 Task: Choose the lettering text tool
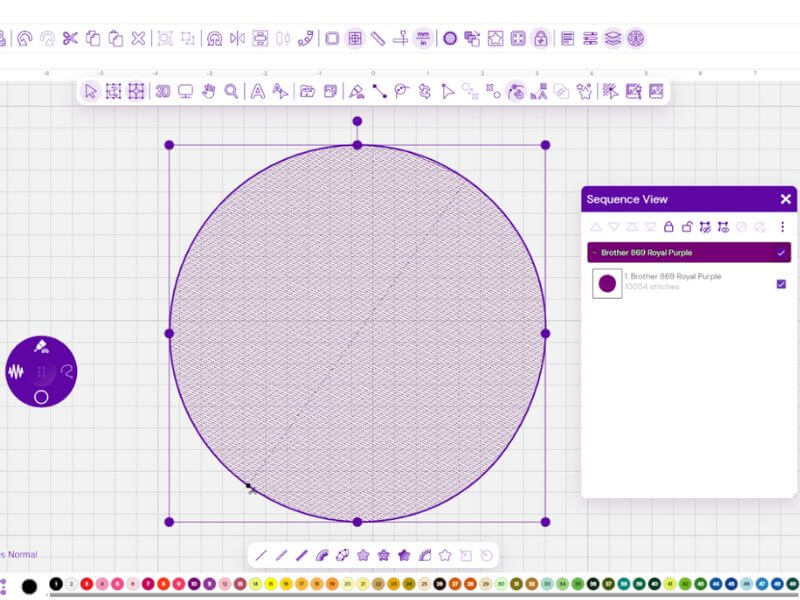click(x=258, y=92)
